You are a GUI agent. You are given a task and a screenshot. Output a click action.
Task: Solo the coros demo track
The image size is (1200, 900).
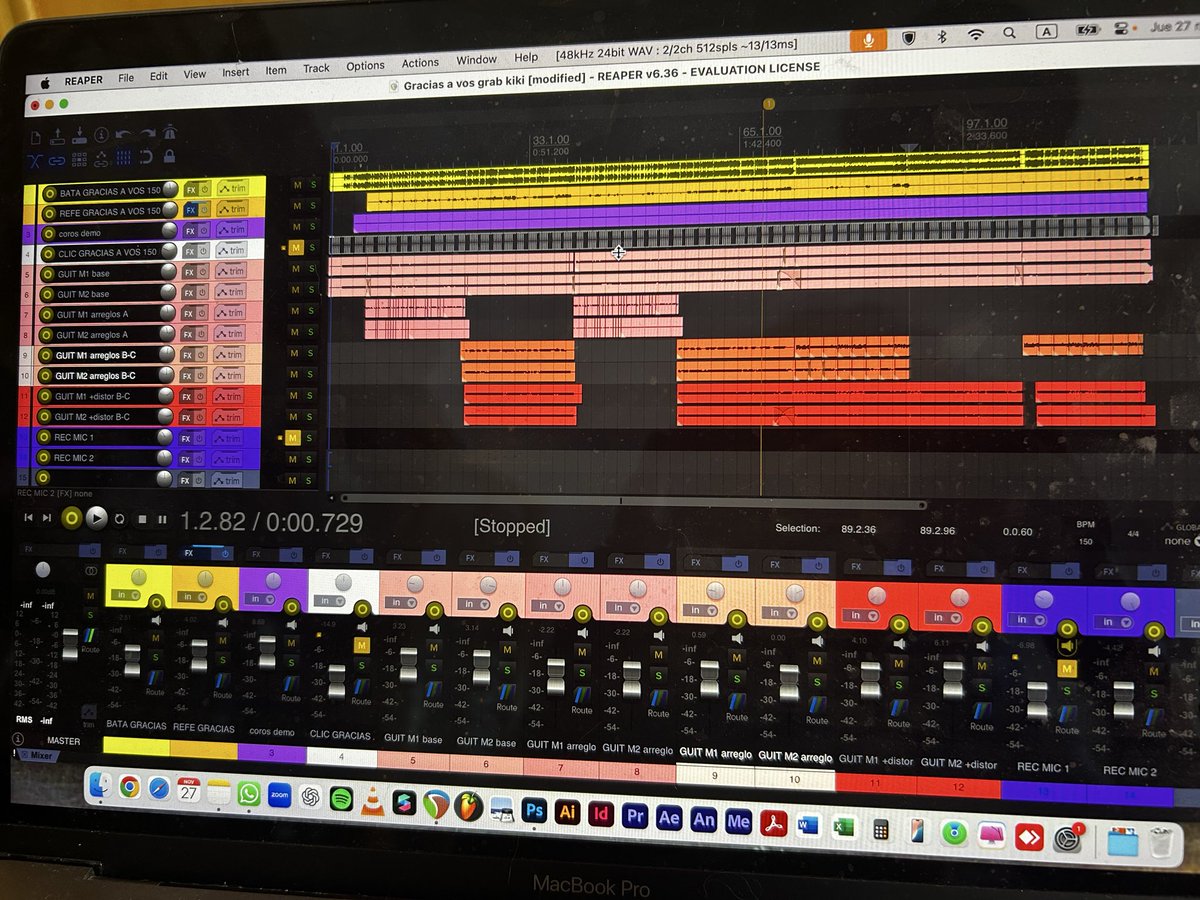point(310,227)
